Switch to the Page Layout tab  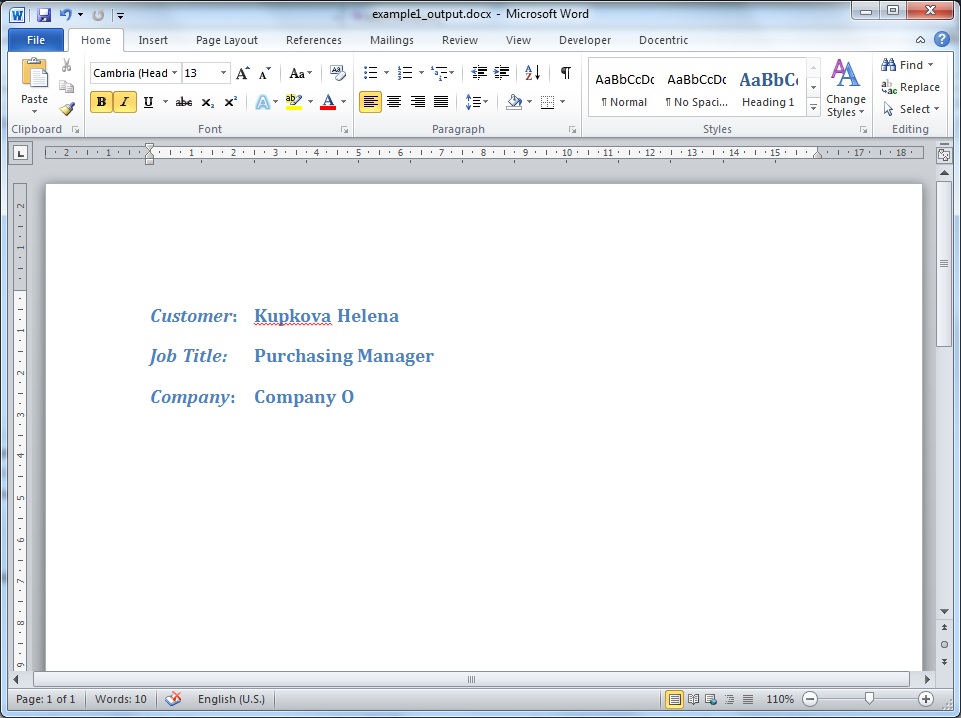(226, 40)
